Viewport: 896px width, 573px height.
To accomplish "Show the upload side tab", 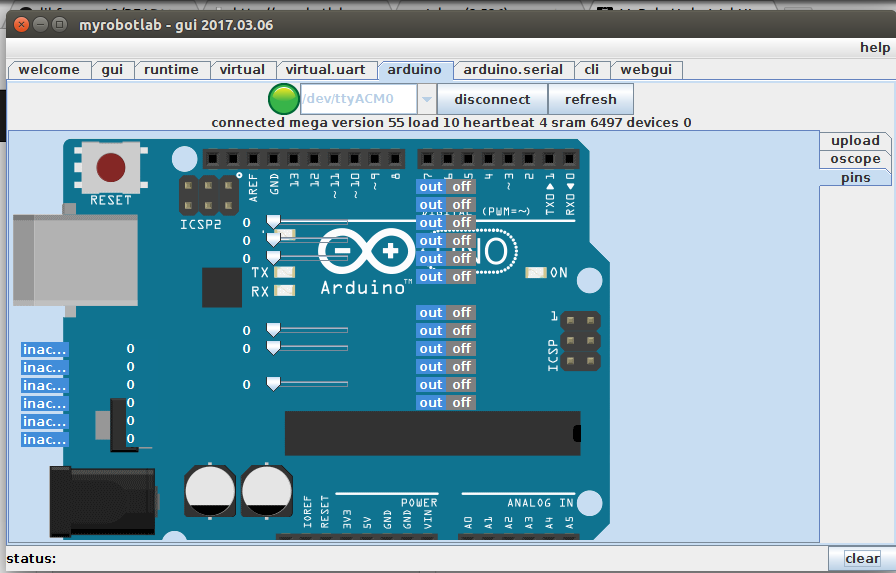I will click(855, 141).
